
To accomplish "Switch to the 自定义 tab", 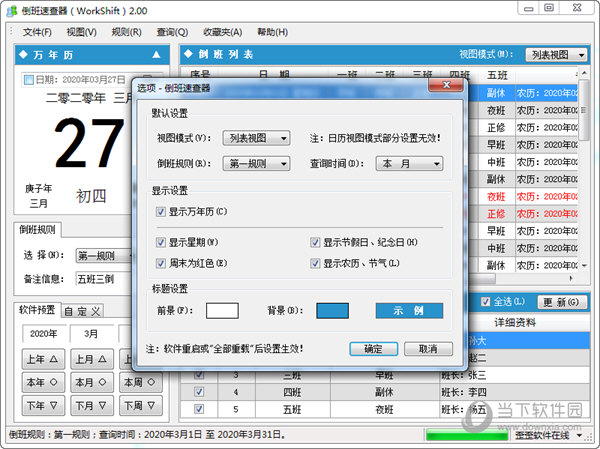I will coord(82,311).
